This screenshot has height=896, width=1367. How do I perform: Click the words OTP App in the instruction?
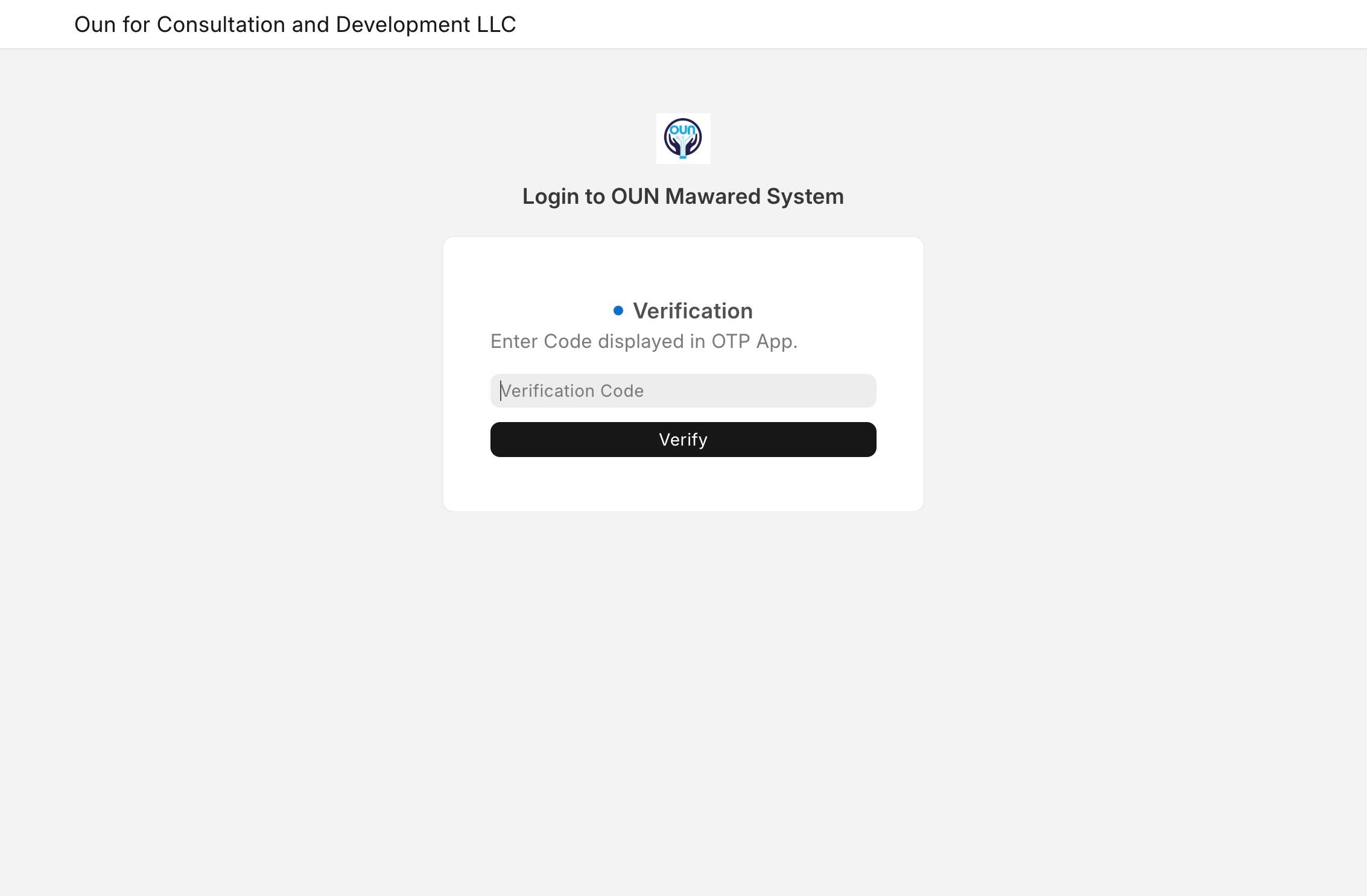(754, 341)
